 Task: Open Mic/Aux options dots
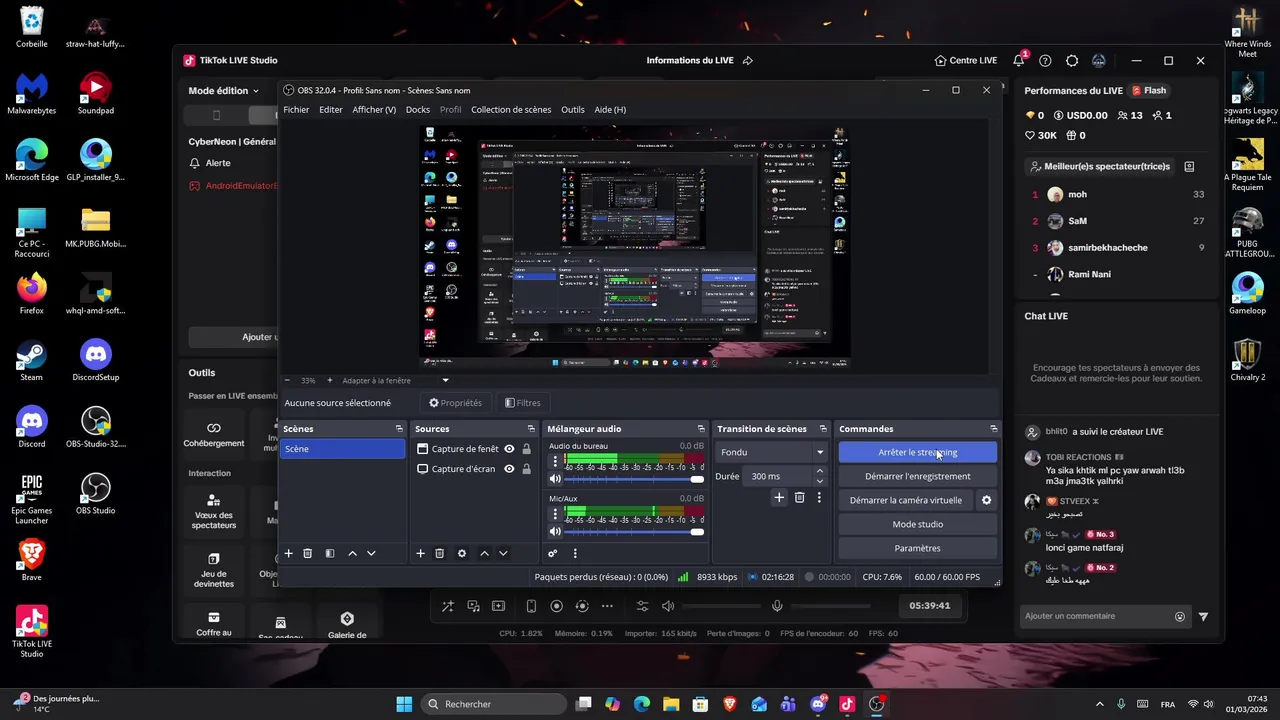[555, 514]
